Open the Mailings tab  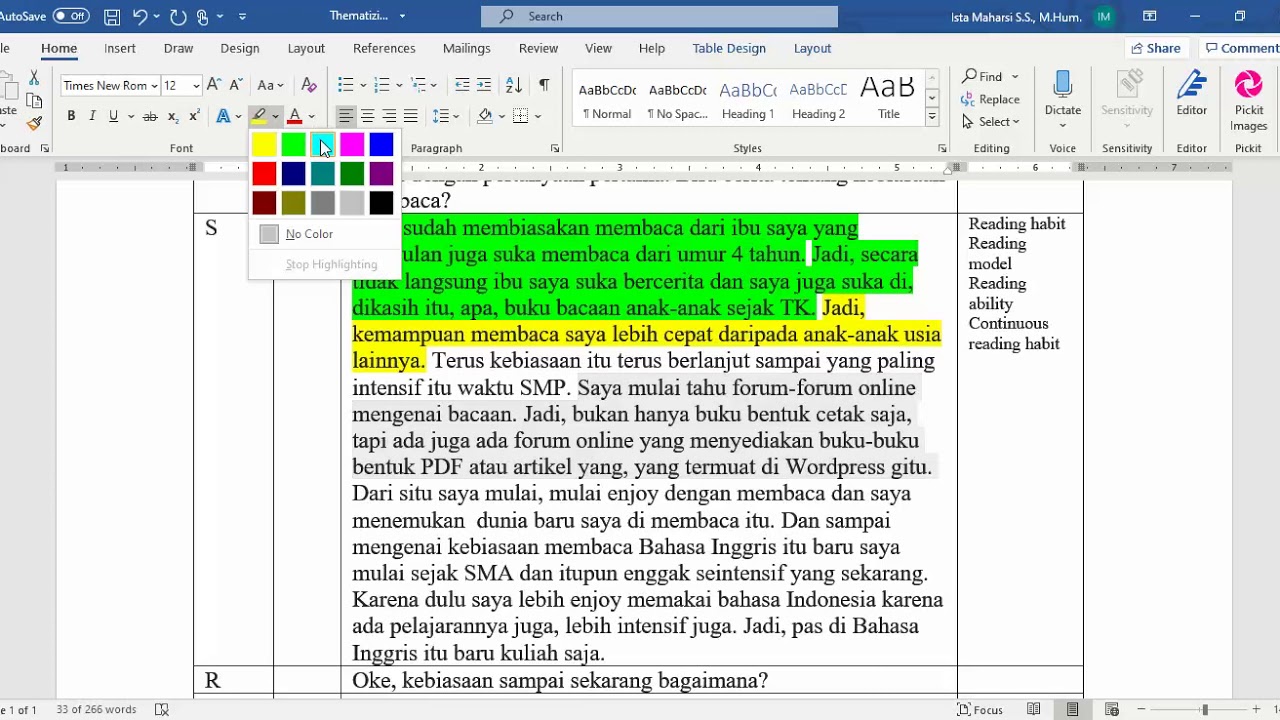467,48
